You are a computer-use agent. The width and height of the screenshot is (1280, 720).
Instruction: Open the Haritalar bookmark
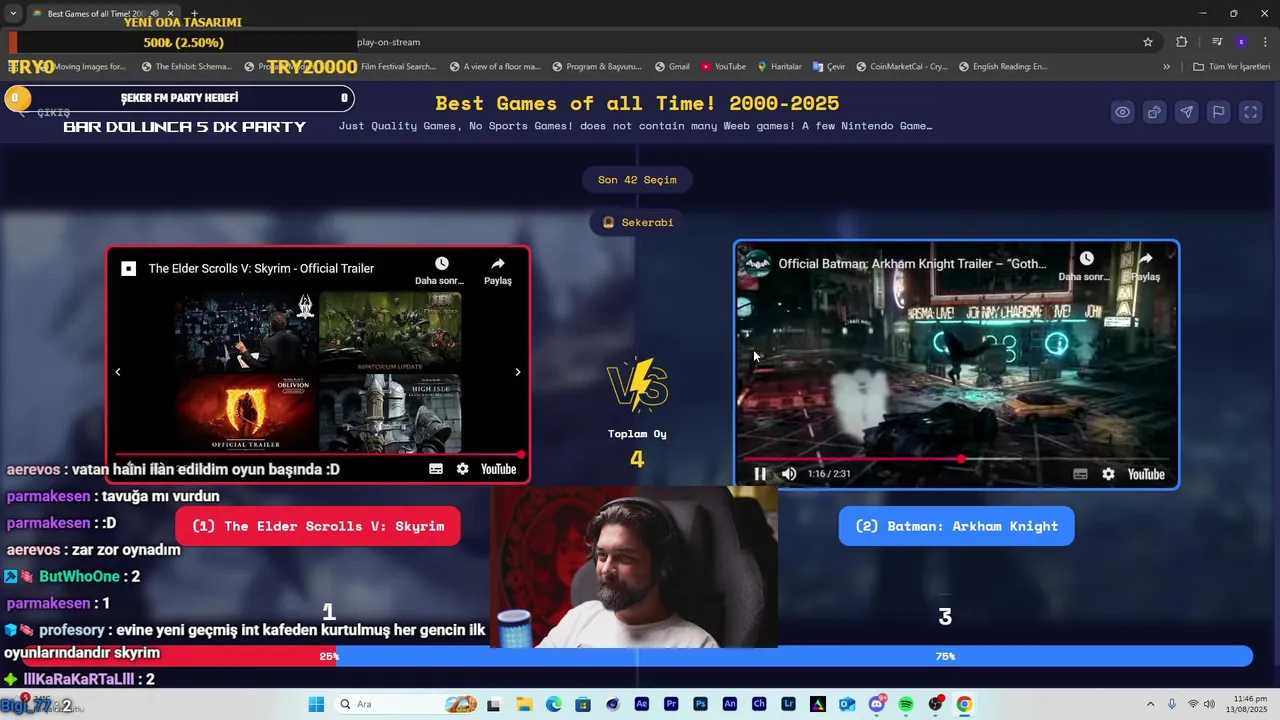pyautogui.click(x=779, y=67)
